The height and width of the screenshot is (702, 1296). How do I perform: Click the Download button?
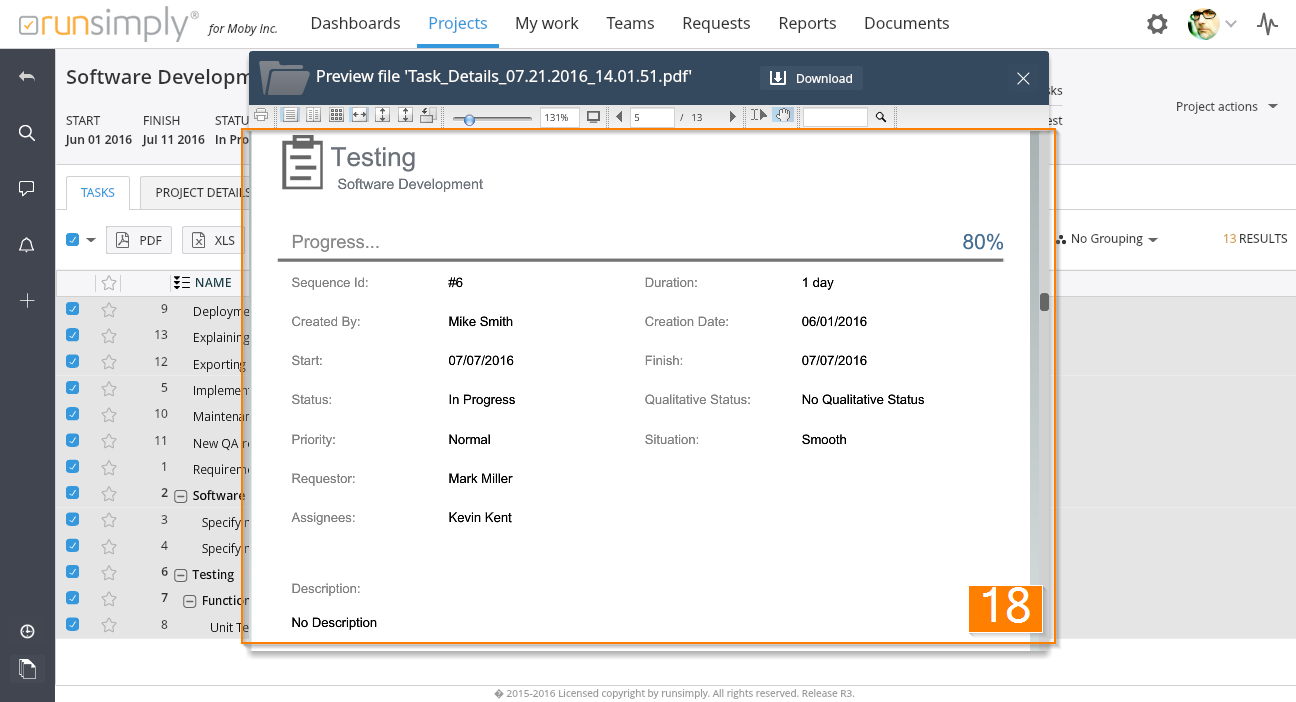(x=811, y=78)
